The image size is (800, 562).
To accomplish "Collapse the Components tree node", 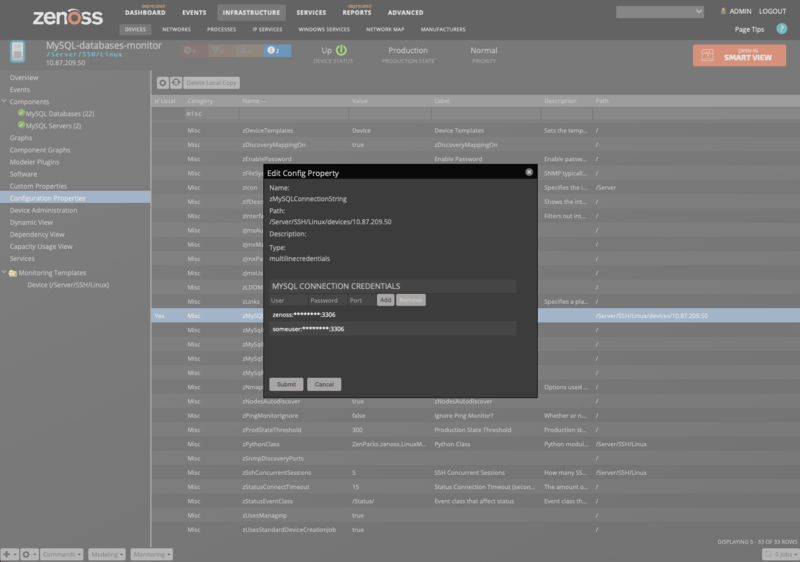I will pyautogui.click(x=4, y=101).
